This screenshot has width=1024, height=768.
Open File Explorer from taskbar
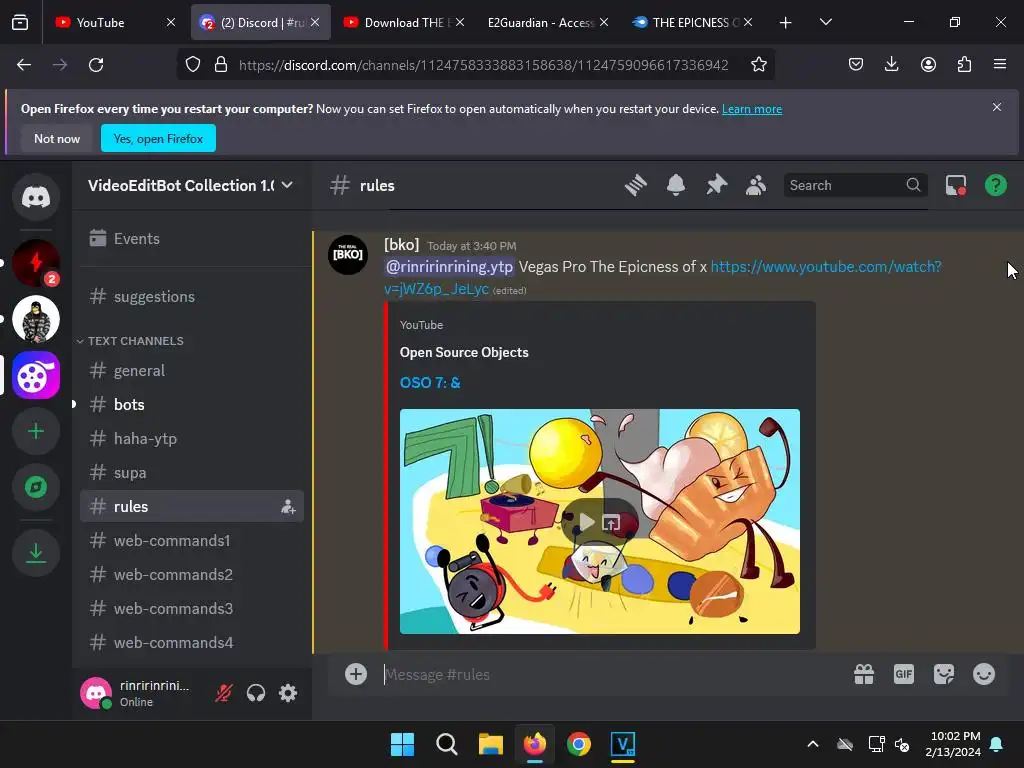(x=490, y=744)
